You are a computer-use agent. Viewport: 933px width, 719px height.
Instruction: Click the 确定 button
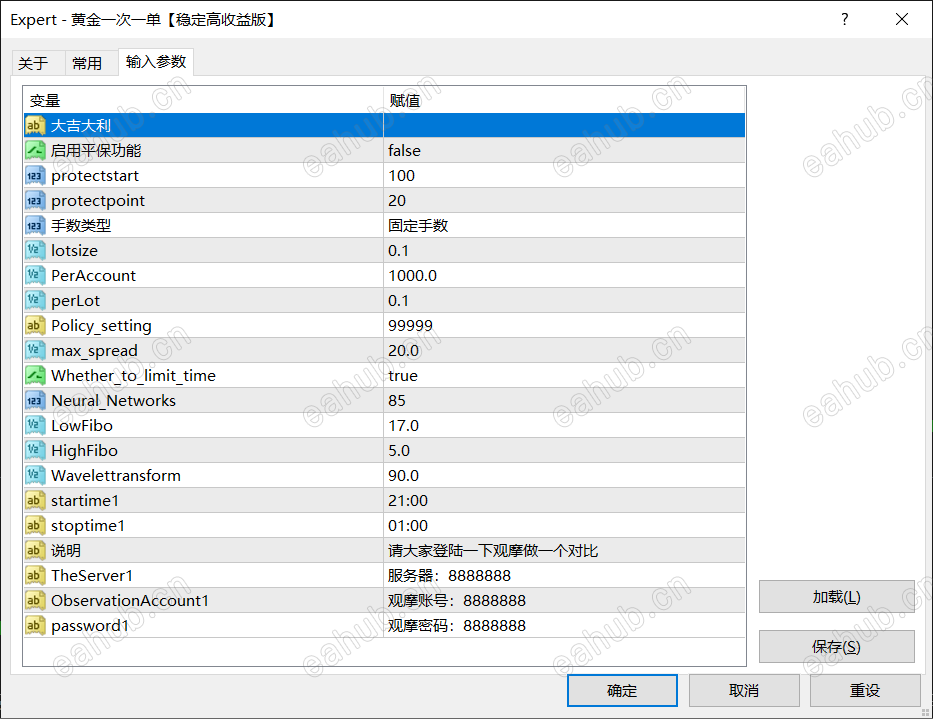click(x=622, y=690)
